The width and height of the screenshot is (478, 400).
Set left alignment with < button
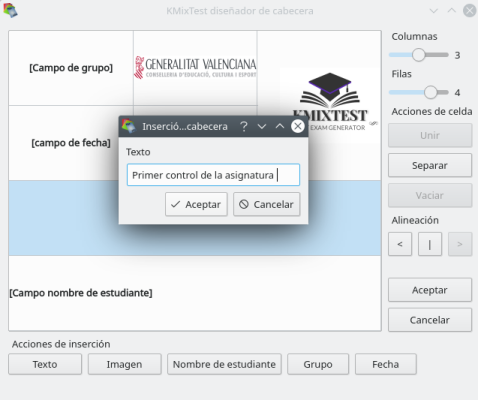(x=400, y=244)
